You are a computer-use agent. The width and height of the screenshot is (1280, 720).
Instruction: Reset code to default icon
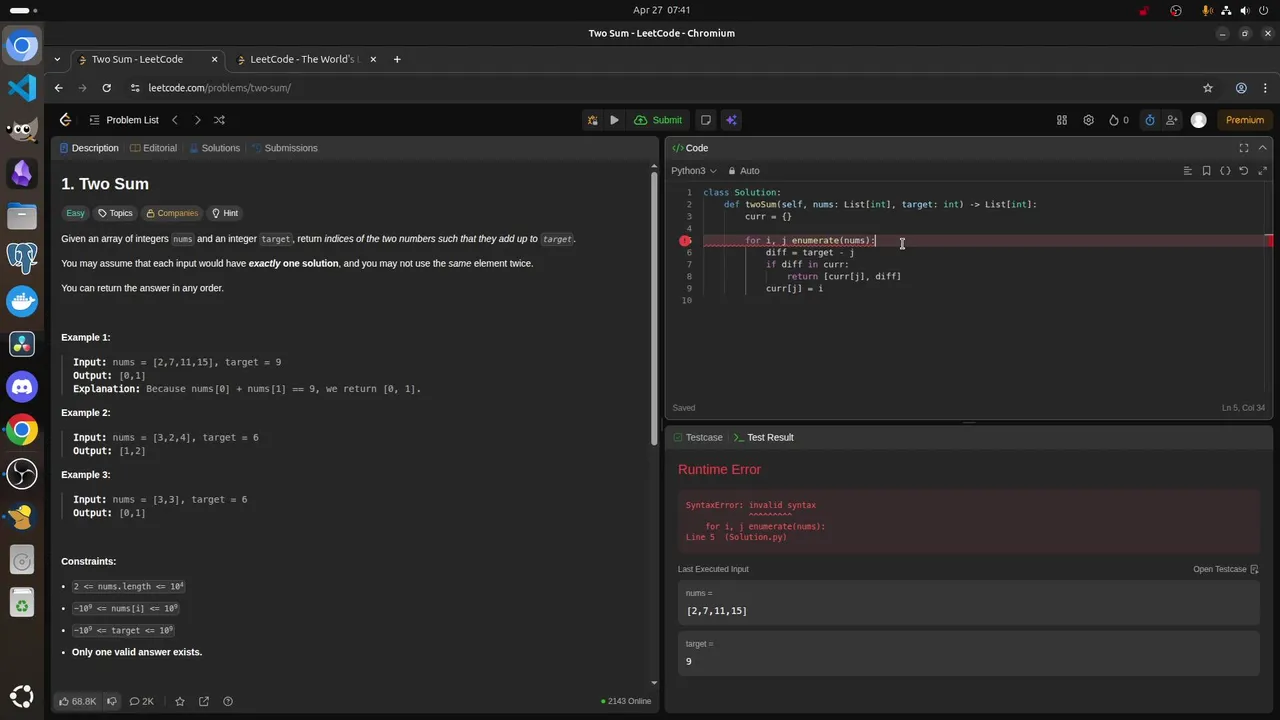pyautogui.click(x=1244, y=171)
